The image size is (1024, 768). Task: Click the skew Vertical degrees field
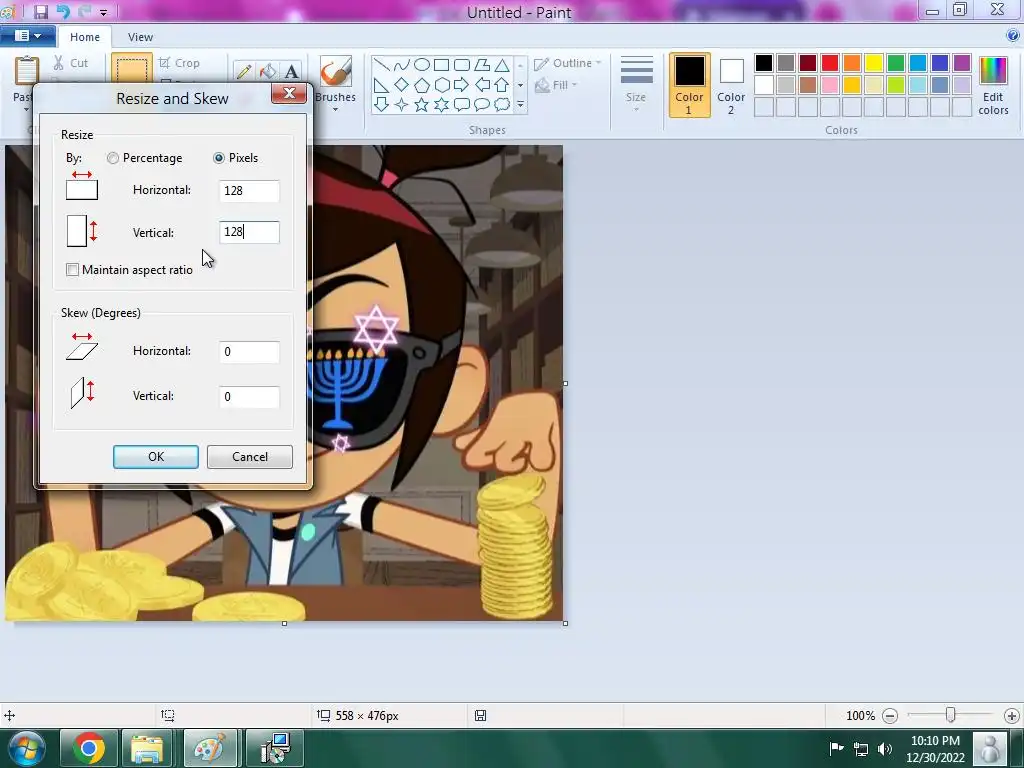[x=249, y=397]
